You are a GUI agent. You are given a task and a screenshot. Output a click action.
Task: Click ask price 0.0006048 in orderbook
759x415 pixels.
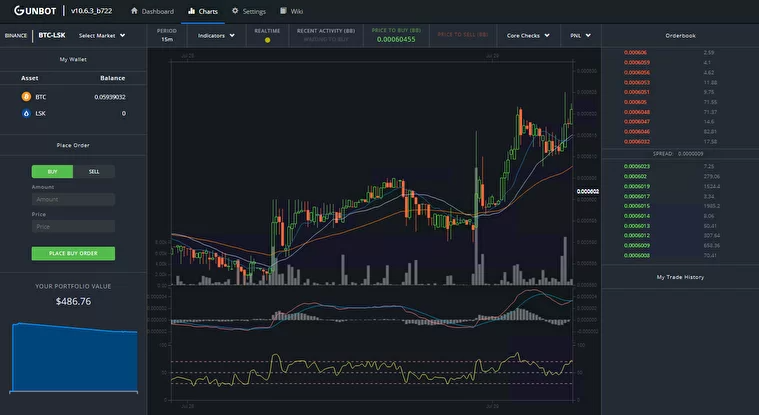[637, 112]
